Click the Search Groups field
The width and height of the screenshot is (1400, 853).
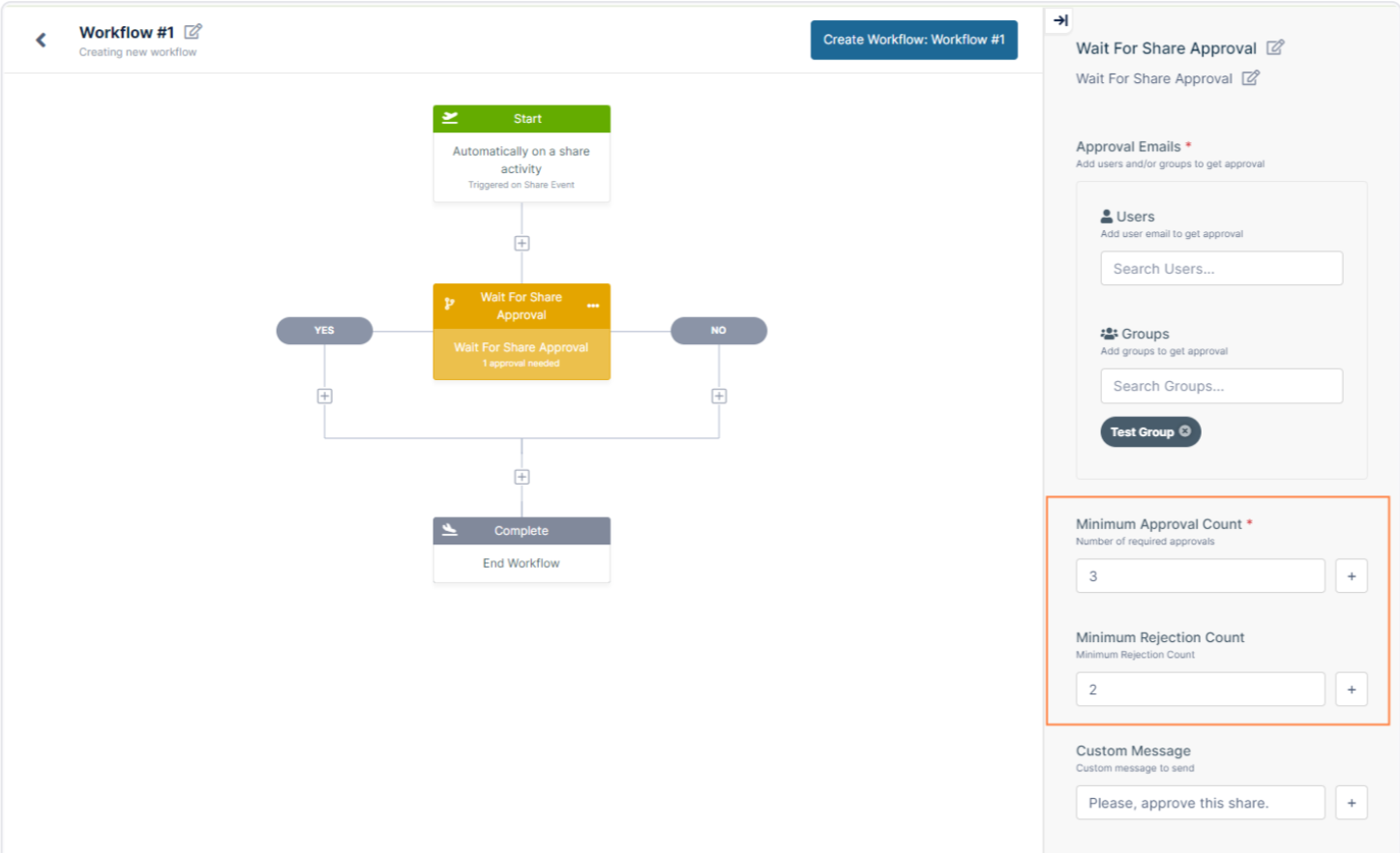tap(1221, 386)
